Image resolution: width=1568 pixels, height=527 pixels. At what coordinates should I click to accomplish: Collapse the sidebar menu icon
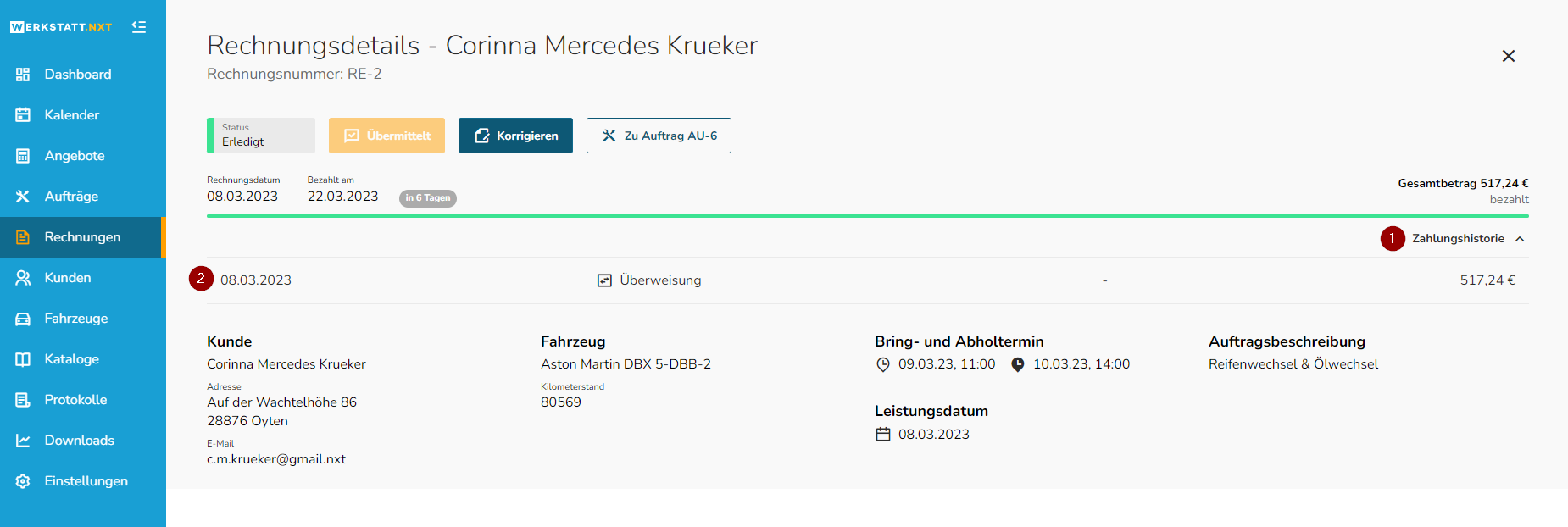pos(139,27)
